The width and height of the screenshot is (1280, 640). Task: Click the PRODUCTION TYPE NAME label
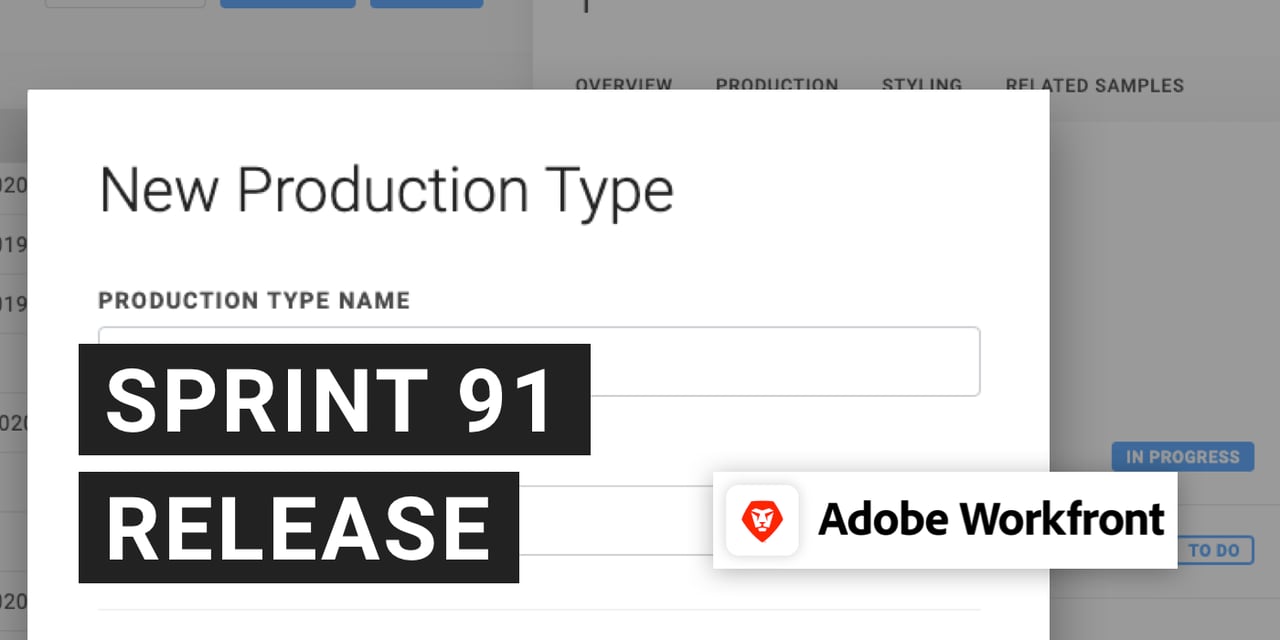(254, 301)
